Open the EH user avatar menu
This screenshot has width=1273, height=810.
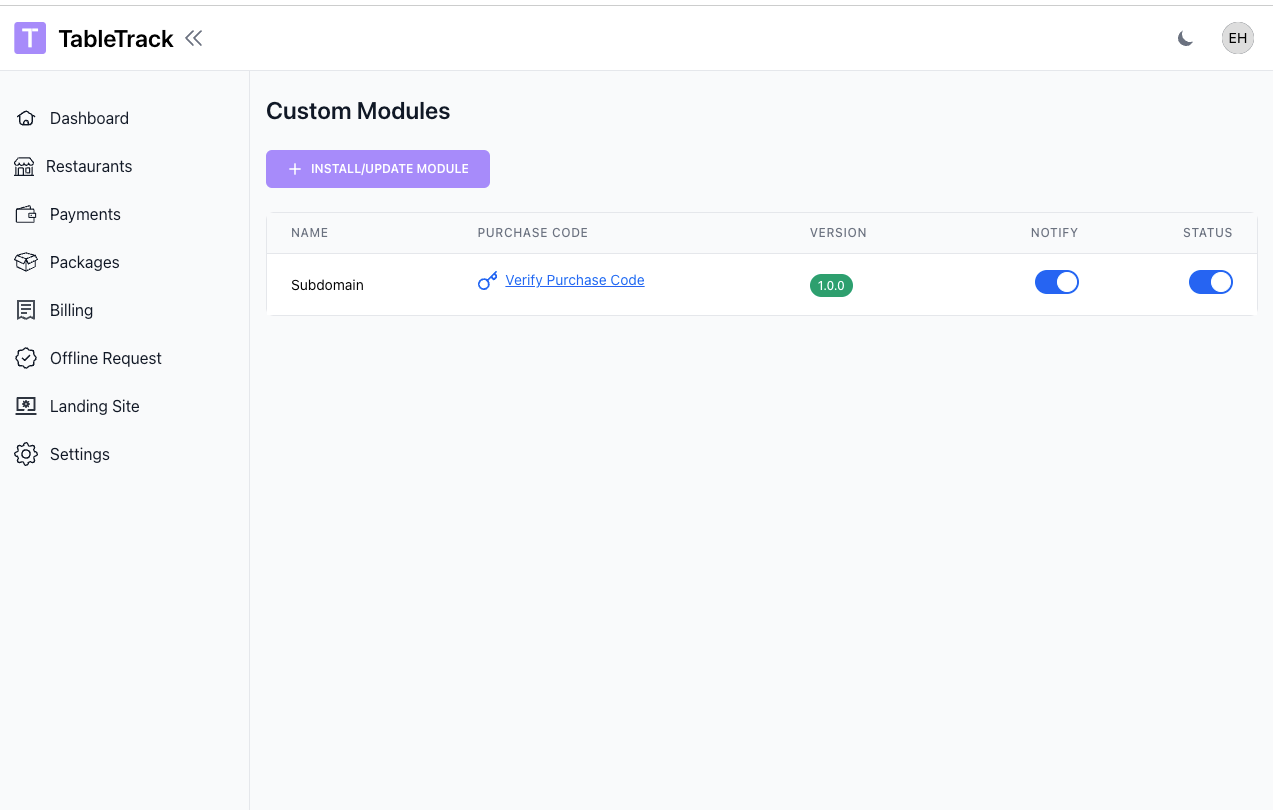(x=1237, y=38)
